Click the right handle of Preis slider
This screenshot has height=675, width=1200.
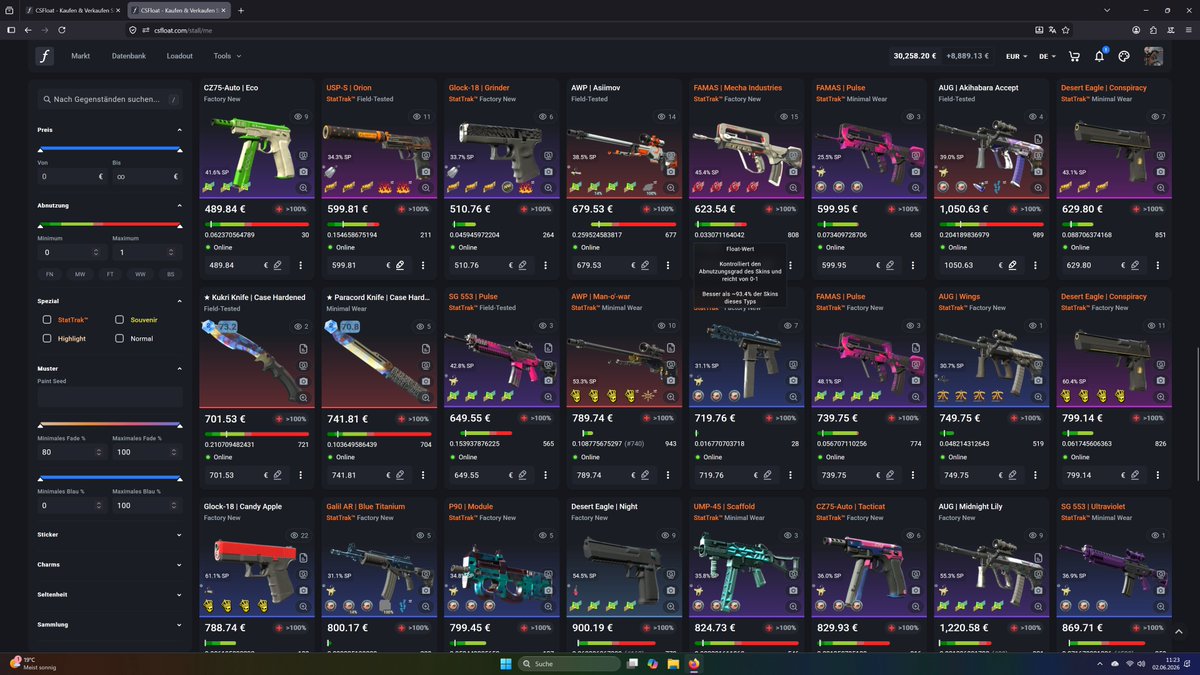click(180, 150)
